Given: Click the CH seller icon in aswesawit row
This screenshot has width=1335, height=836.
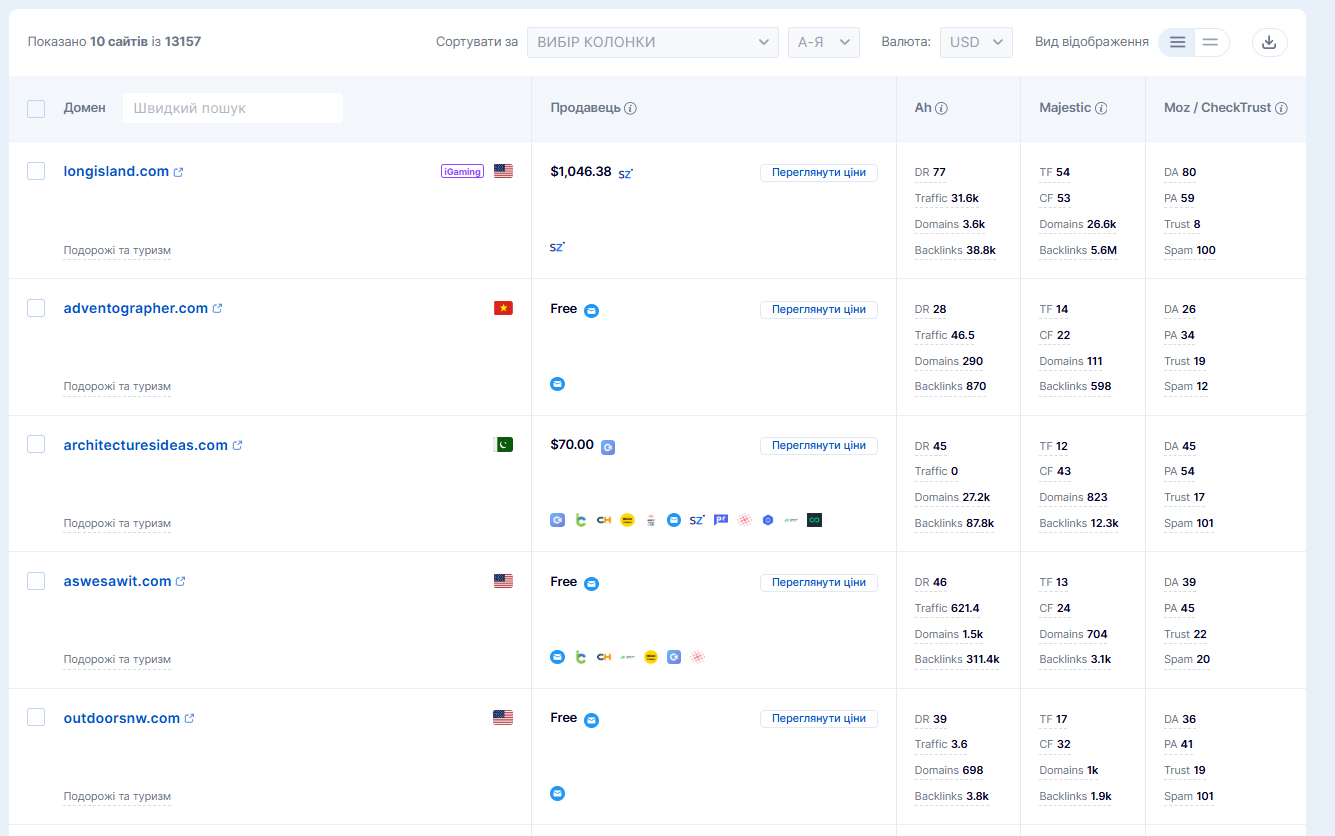Looking at the screenshot, I should point(604,657).
